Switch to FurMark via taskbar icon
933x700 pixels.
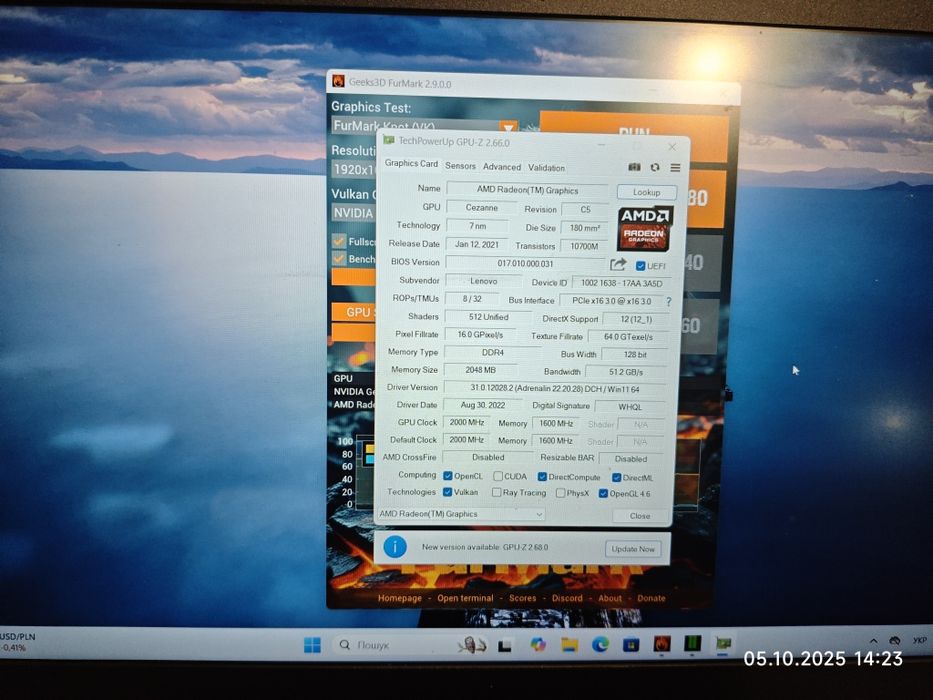click(x=662, y=643)
